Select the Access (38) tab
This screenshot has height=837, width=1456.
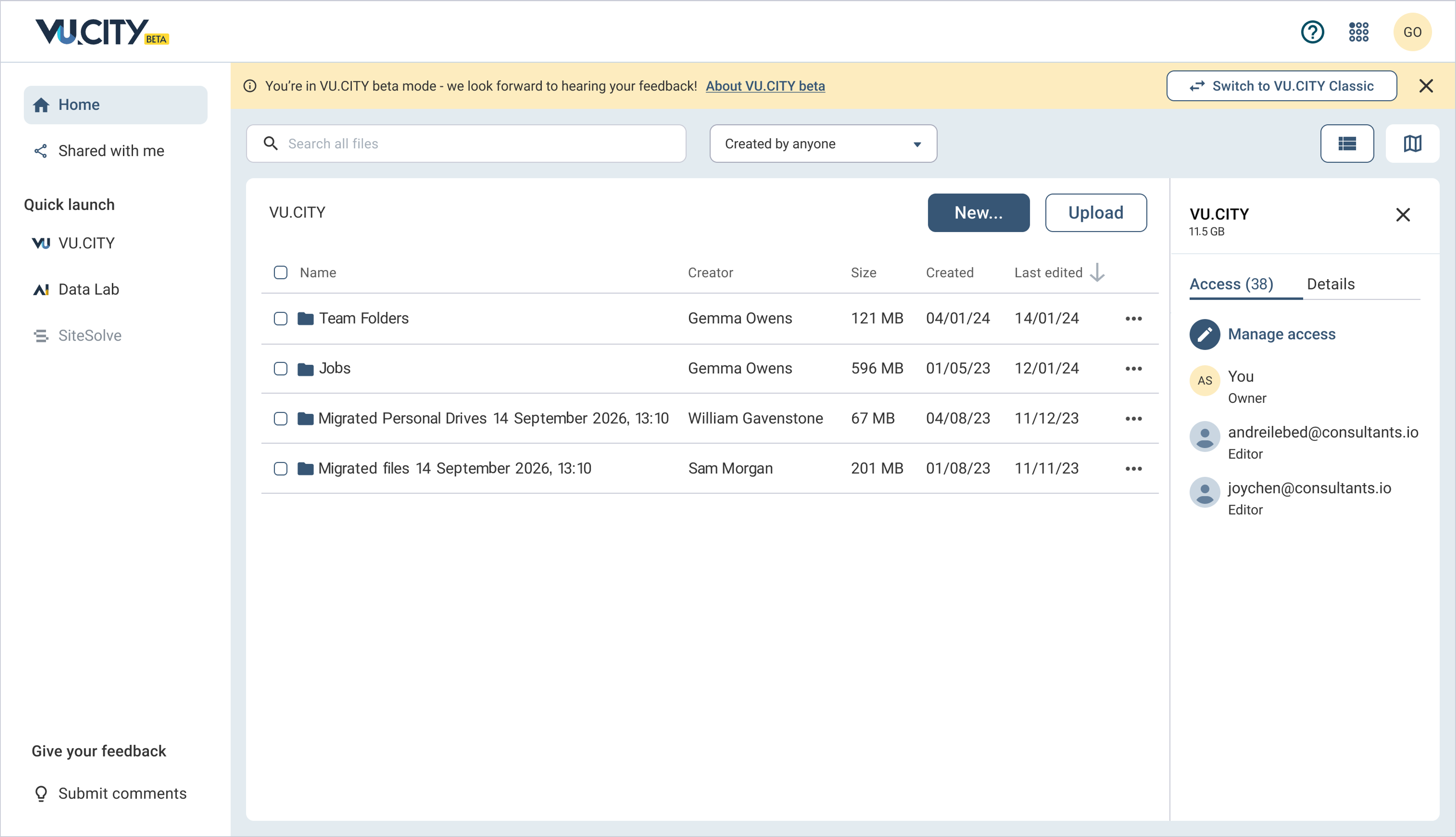click(x=1231, y=284)
